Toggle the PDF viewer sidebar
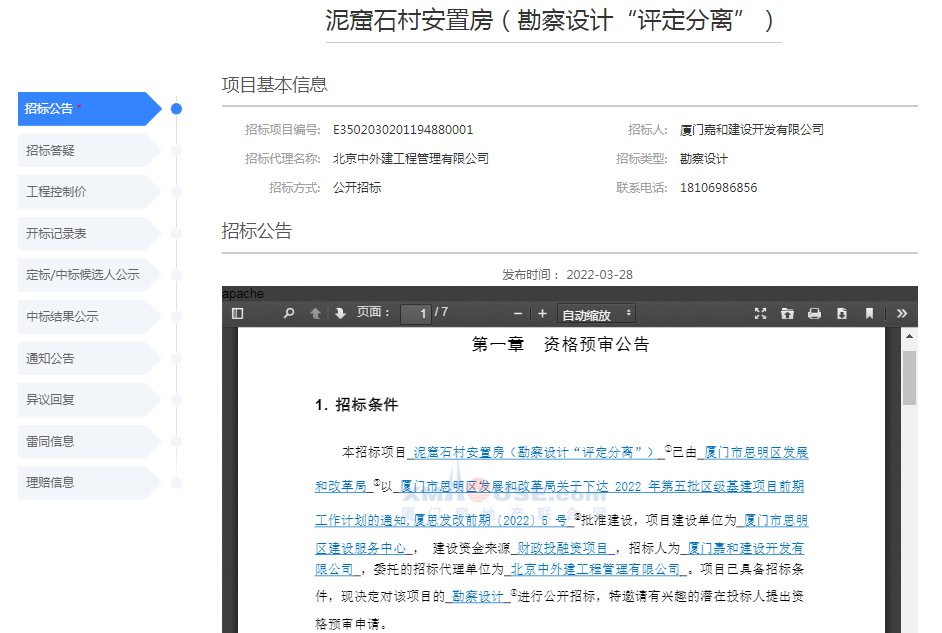Screen dimensions: 942x633 (237, 314)
